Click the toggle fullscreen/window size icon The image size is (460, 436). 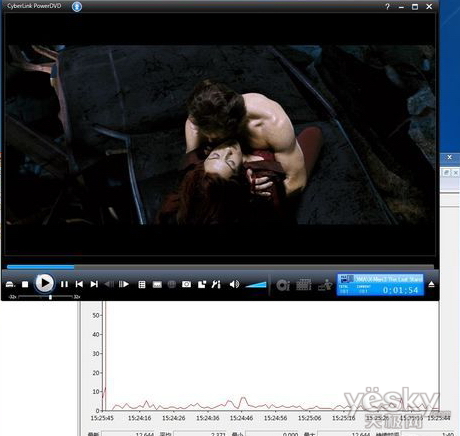tap(202, 284)
